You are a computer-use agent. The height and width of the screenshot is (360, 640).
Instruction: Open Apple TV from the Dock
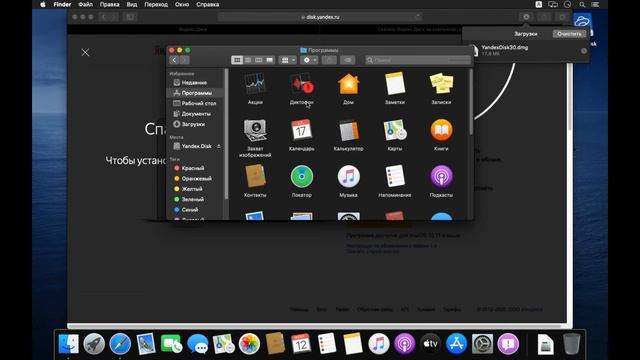[x=430, y=344]
